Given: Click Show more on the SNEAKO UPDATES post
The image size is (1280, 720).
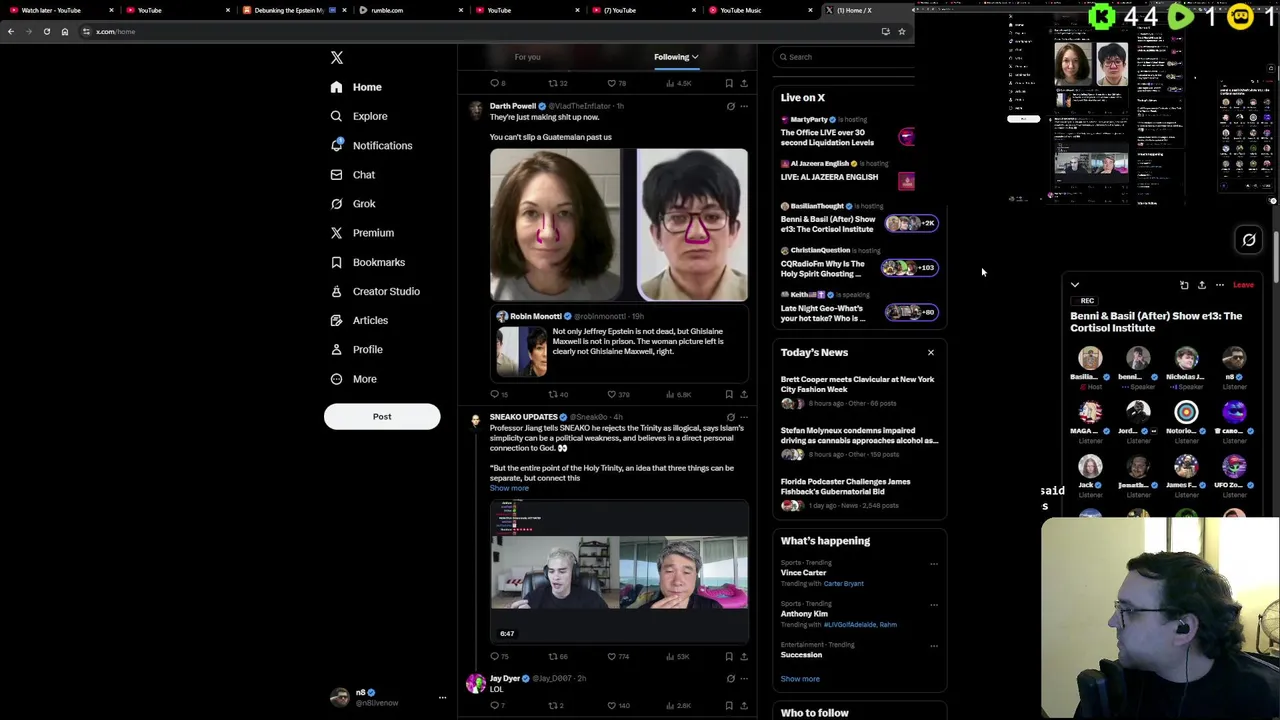Looking at the screenshot, I should tap(509, 488).
